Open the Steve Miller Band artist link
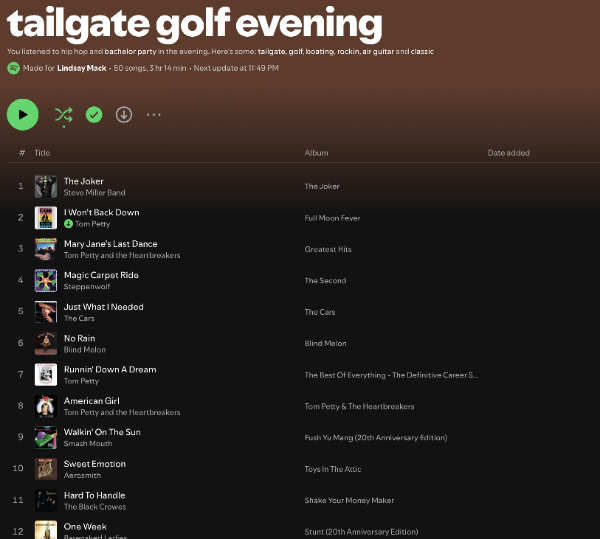 [x=95, y=192]
